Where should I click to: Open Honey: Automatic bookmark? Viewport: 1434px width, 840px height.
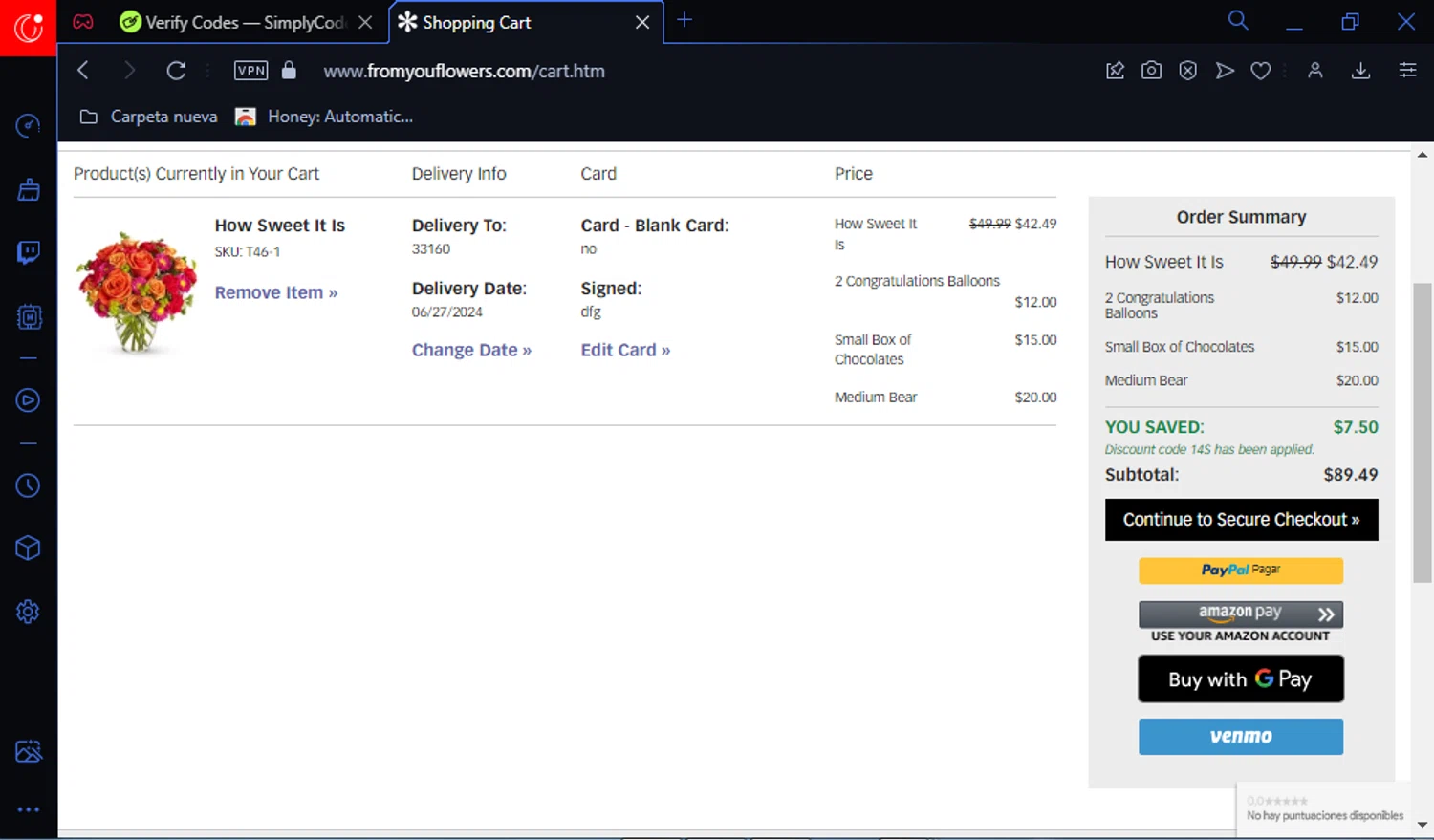325,117
